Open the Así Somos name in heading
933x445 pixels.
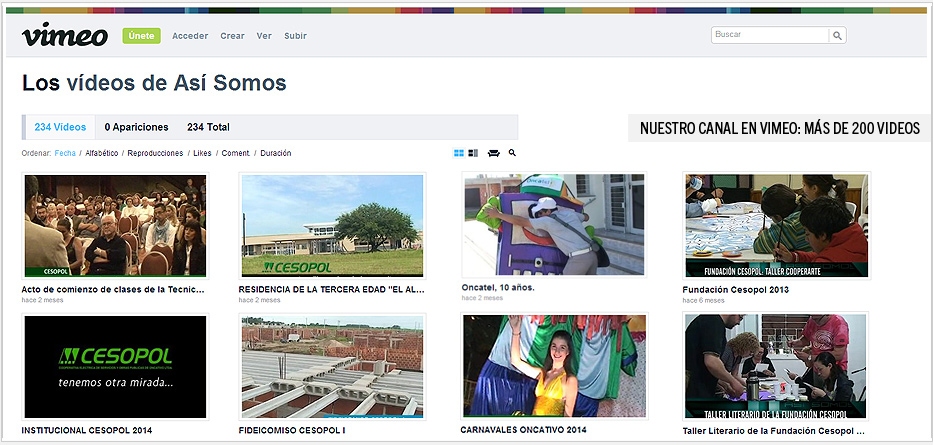[230, 83]
